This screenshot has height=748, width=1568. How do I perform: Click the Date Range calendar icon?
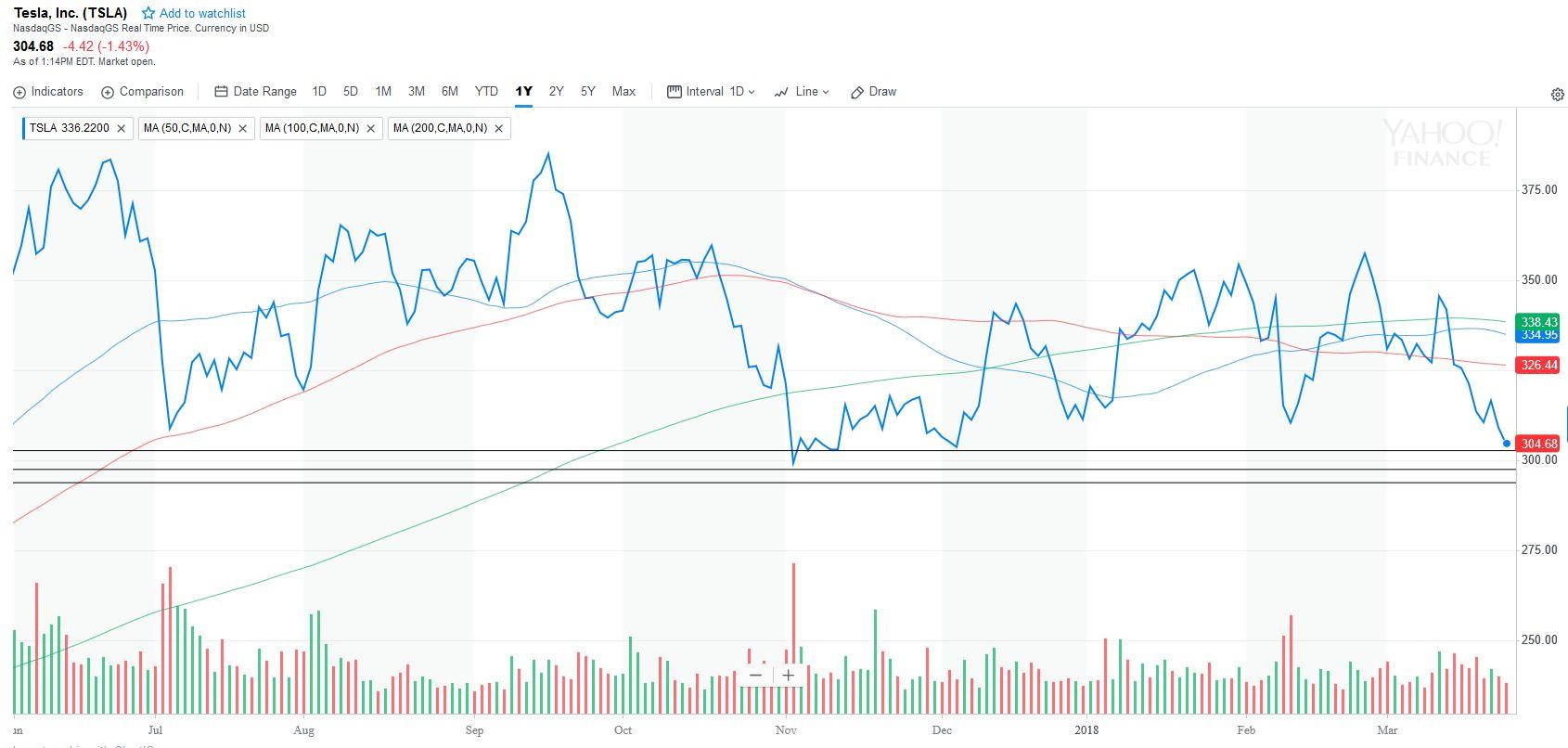221,92
